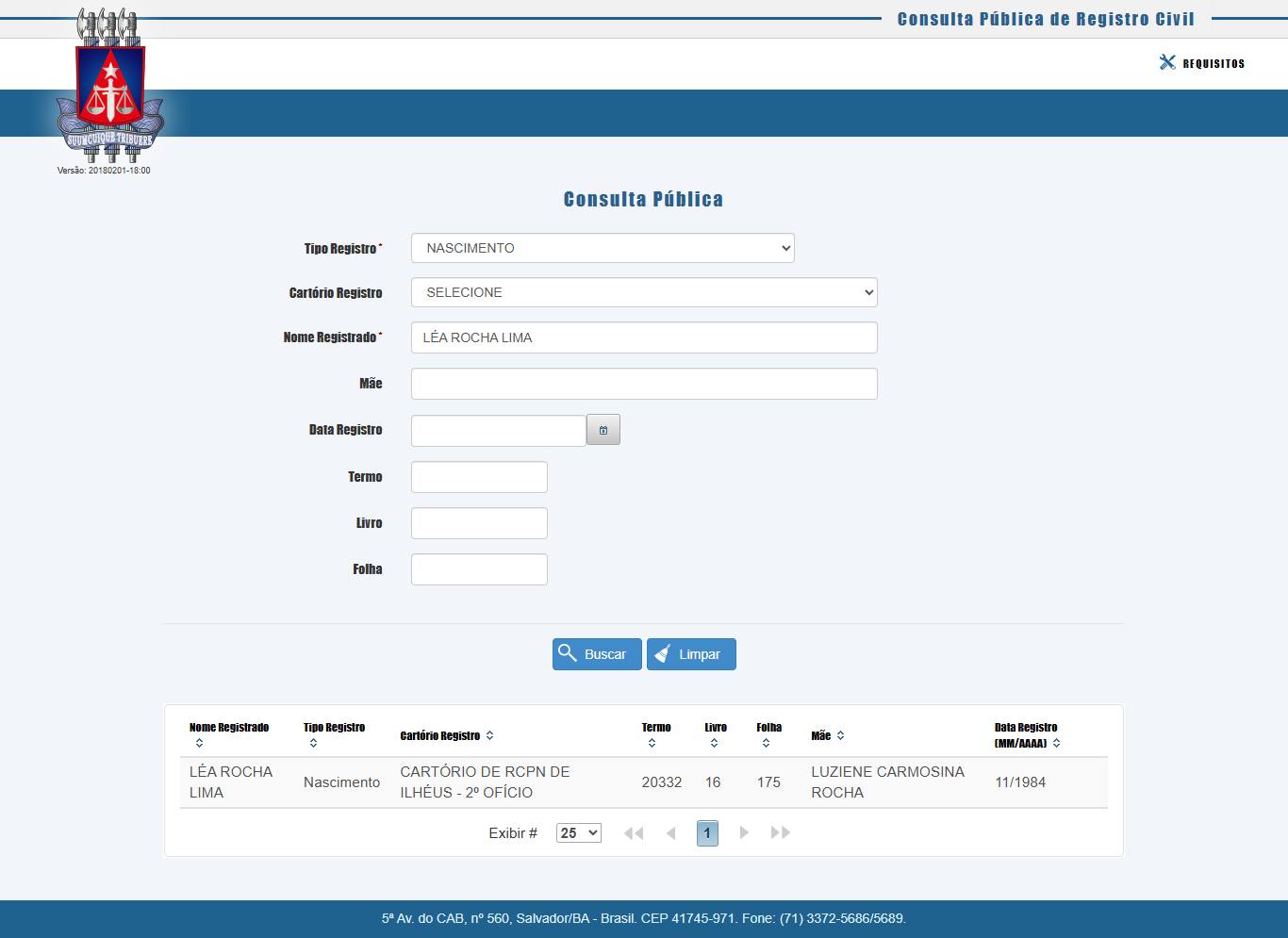Click the court coat of arms logo

[109, 86]
